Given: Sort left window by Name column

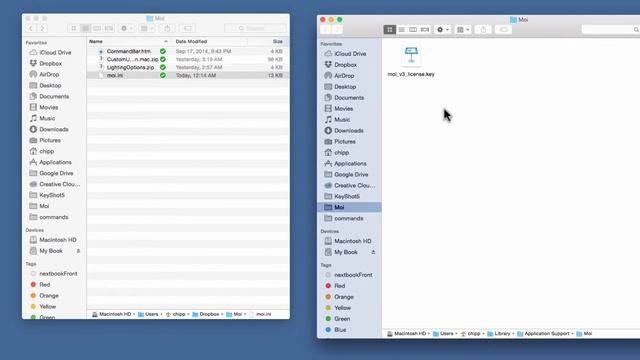Looking at the screenshot, I should (128, 42).
